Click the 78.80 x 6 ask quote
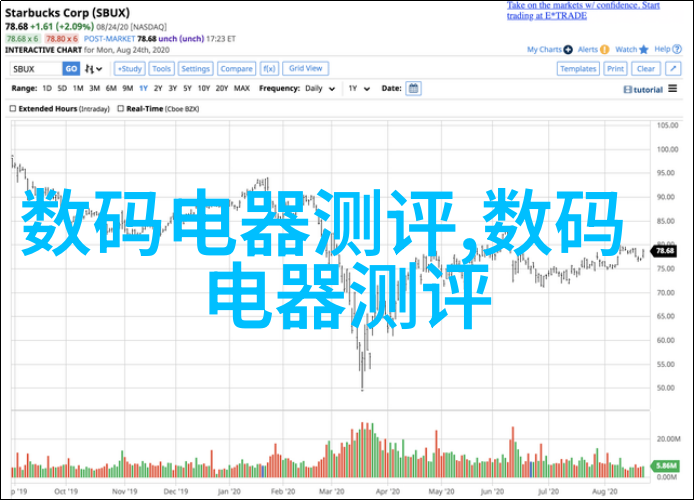This screenshot has height=500, width=695. point(62,39)
